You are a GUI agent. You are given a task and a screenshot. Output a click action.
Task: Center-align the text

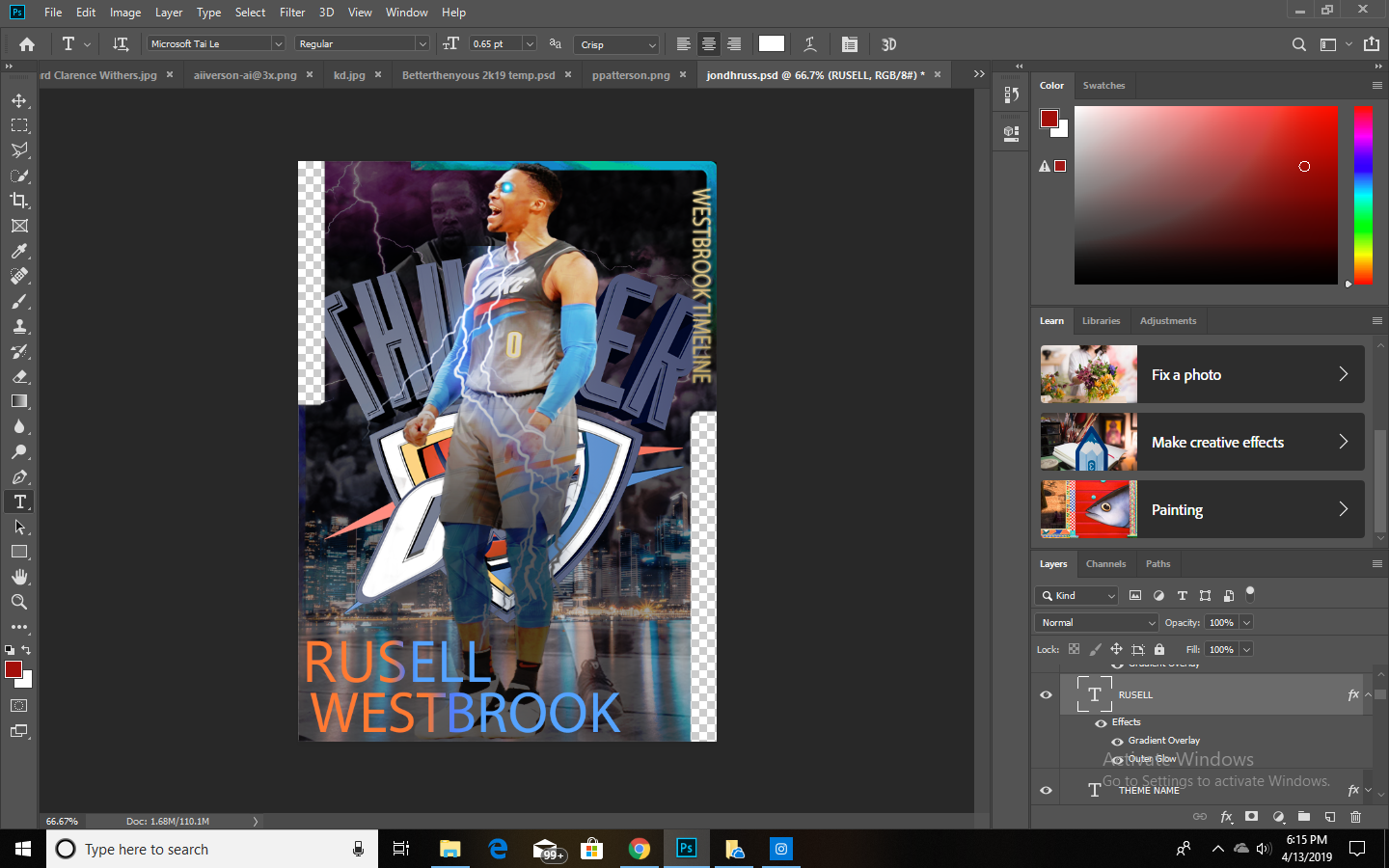point(709,44)
